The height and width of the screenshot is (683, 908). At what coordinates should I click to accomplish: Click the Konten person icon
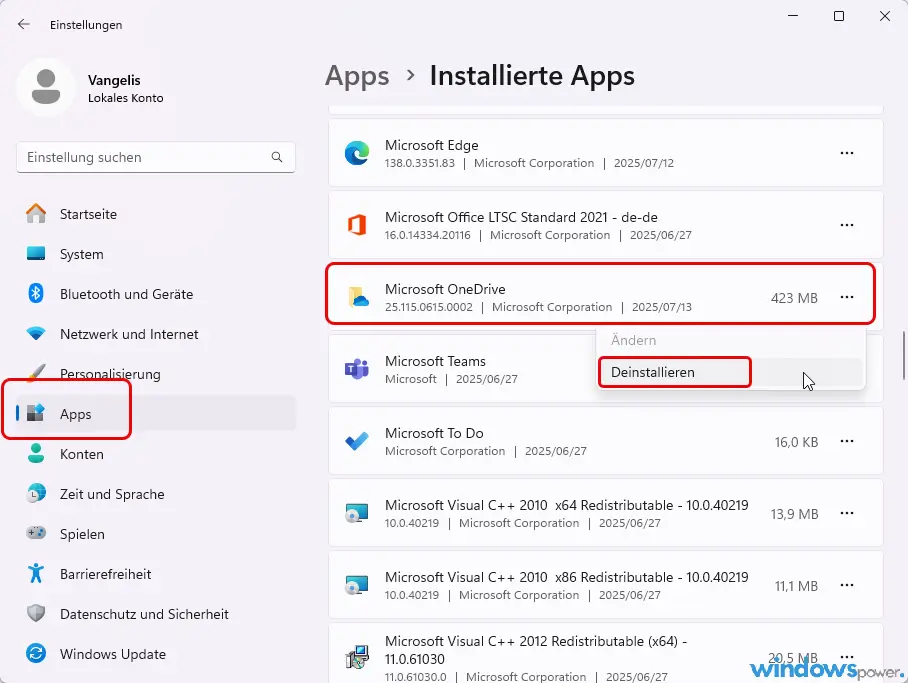(x=36, y=454)
